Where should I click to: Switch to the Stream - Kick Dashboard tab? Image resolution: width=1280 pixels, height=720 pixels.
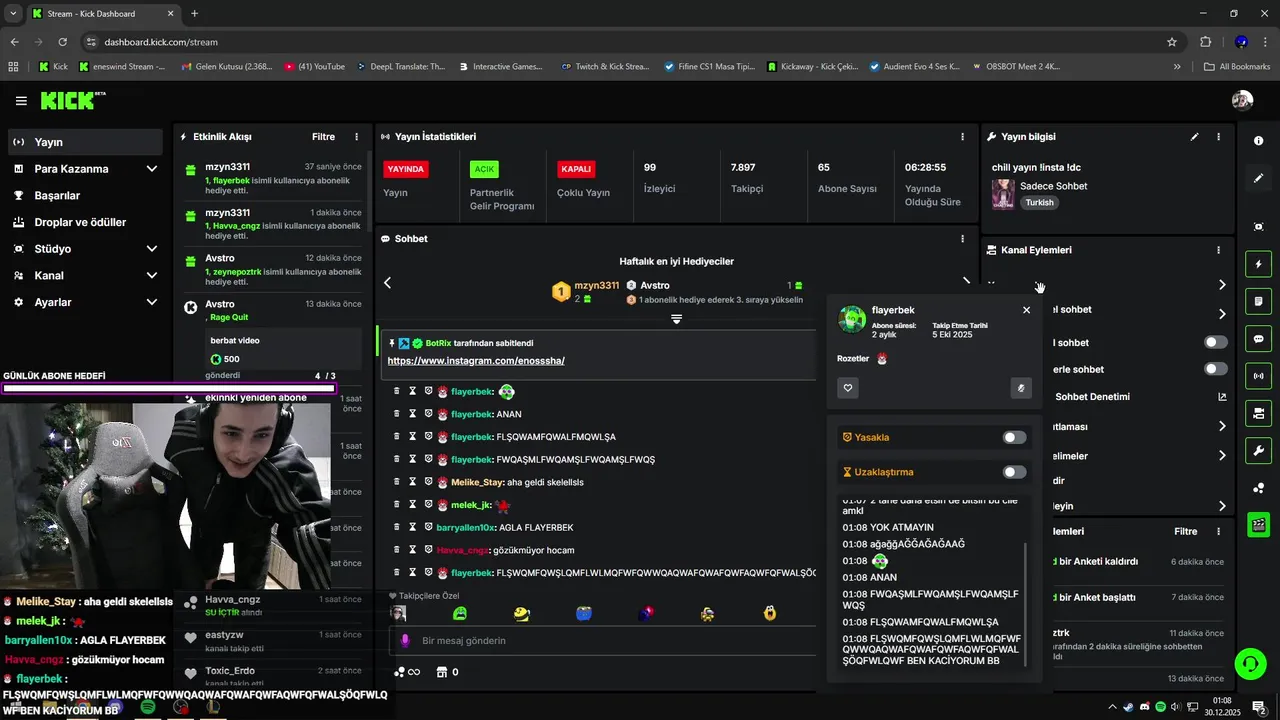pos(101,14)
